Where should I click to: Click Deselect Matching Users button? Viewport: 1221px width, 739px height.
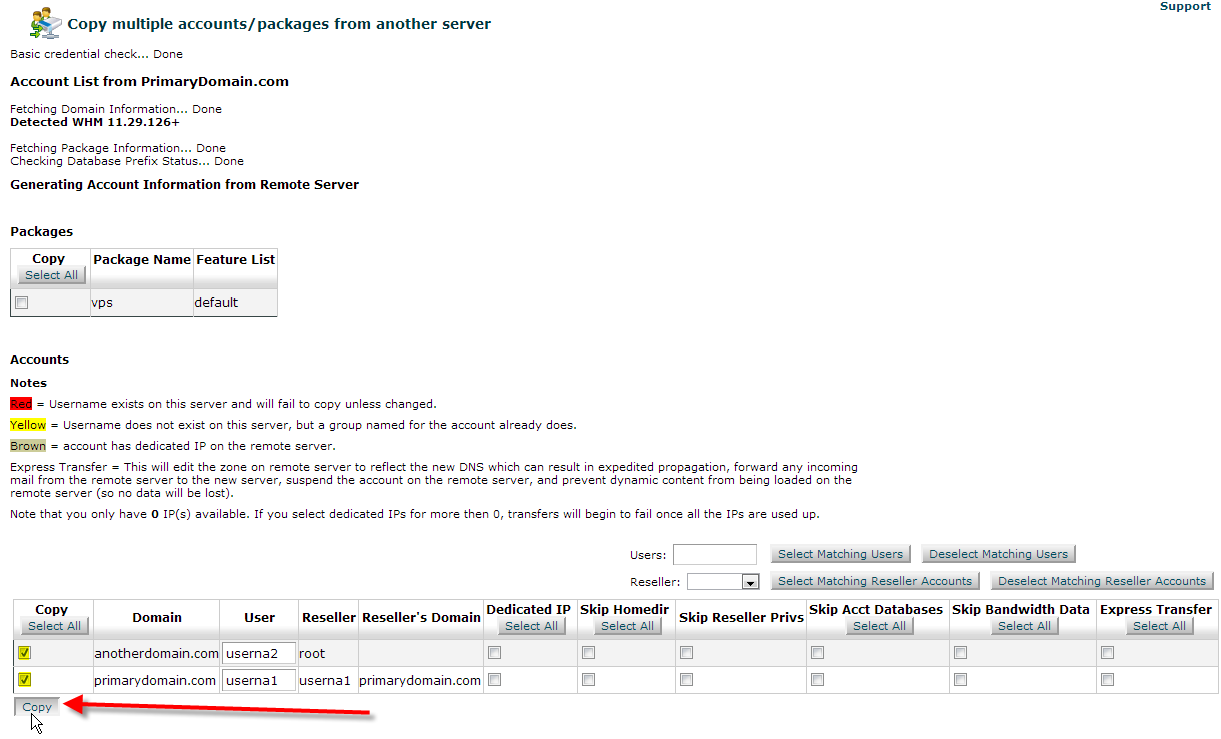[998, 554]
